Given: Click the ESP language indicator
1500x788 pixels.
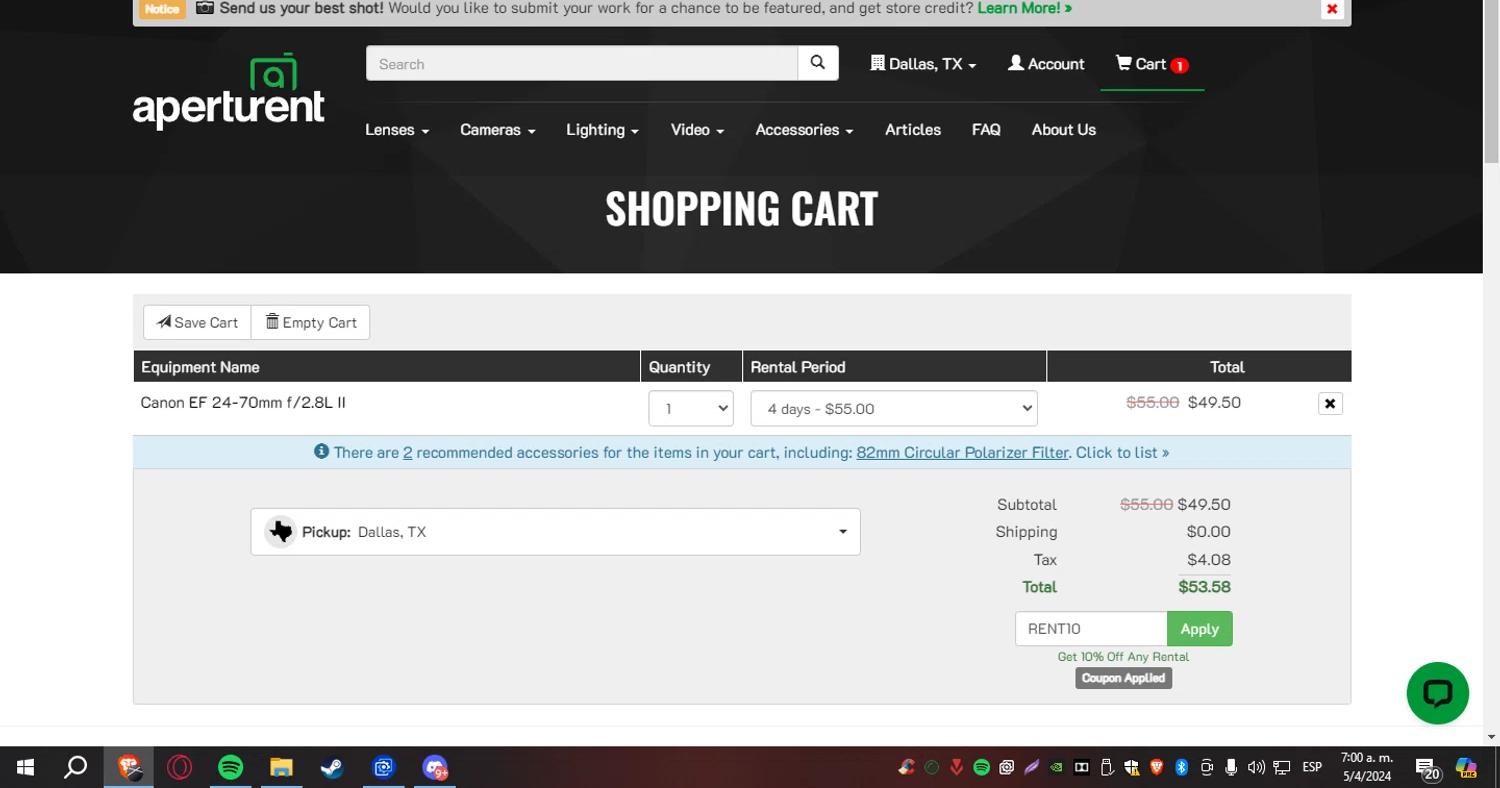Looking at the screenshot, I should pyautogui.click(x=1312, y=767).
